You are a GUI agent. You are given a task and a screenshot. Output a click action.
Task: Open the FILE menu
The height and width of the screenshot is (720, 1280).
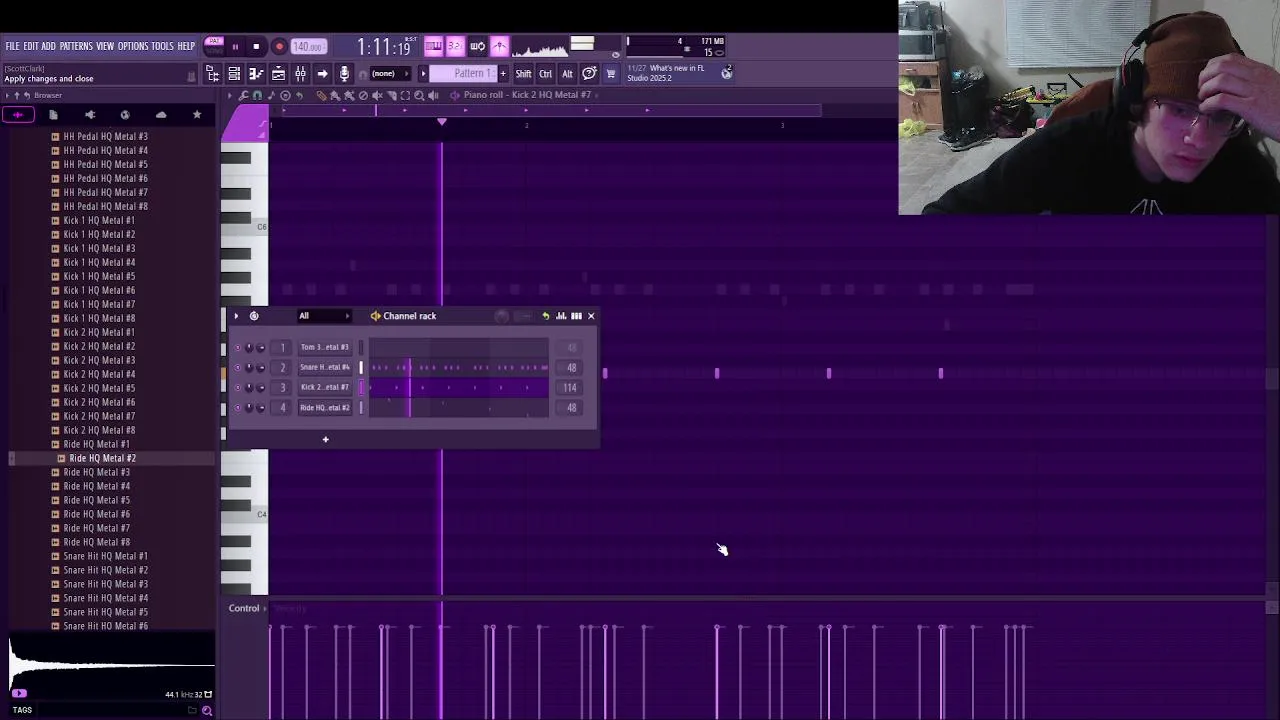click(12, 46)
